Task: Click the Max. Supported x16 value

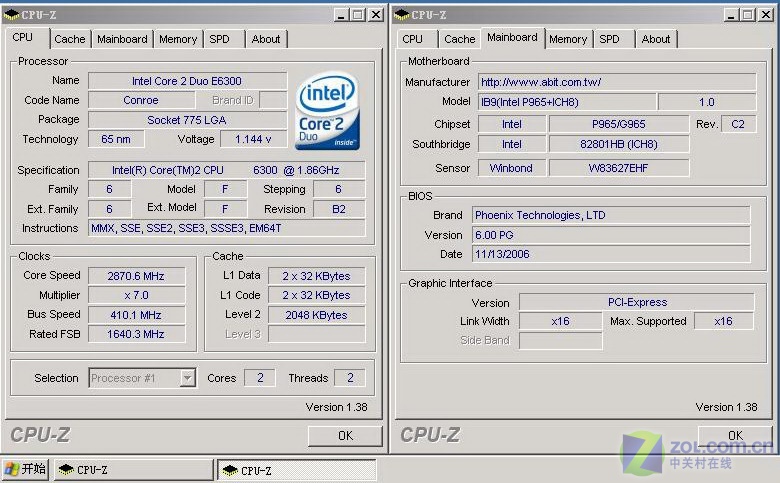Action: (724, 321)
